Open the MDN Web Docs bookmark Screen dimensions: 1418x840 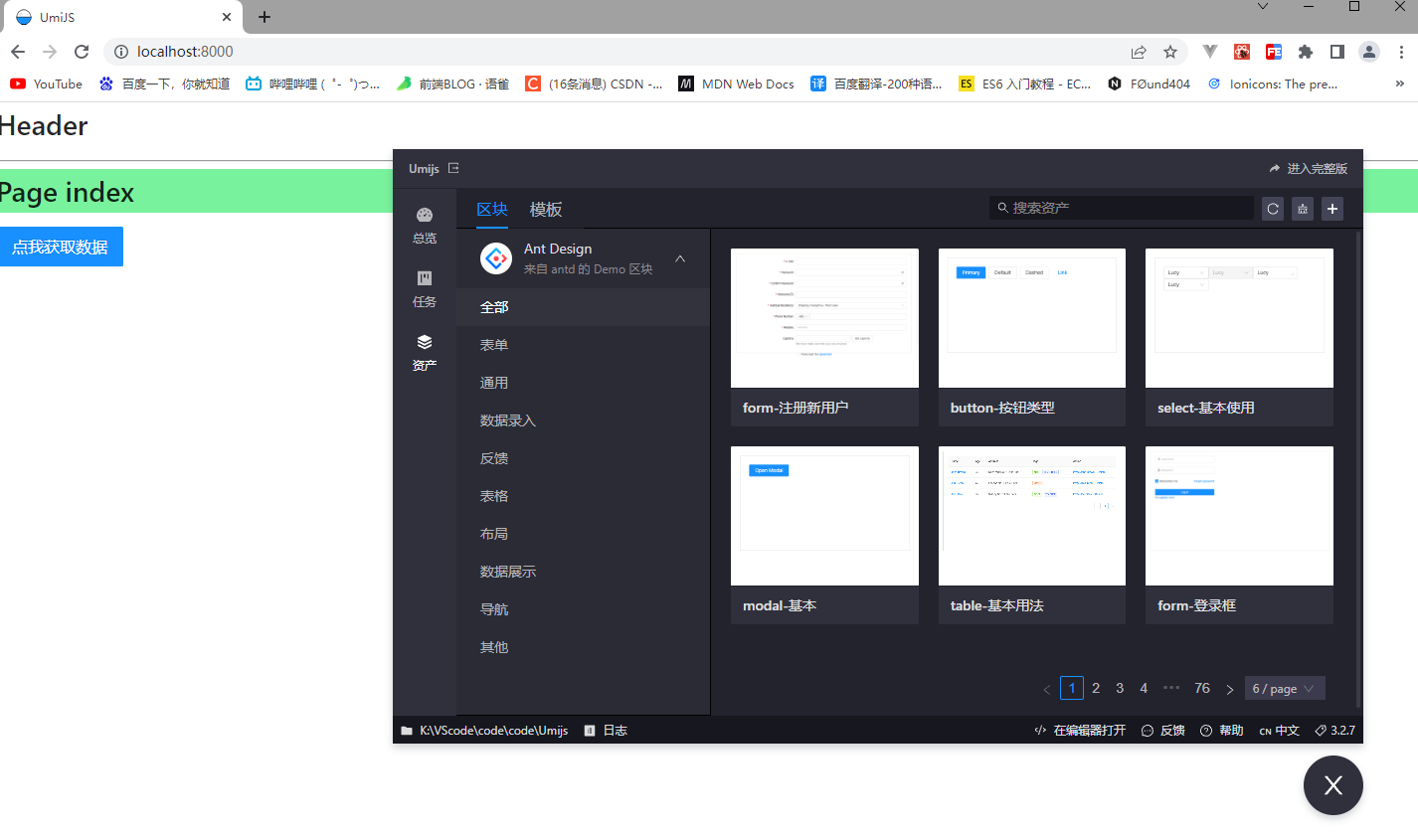[x=737, y=84]
